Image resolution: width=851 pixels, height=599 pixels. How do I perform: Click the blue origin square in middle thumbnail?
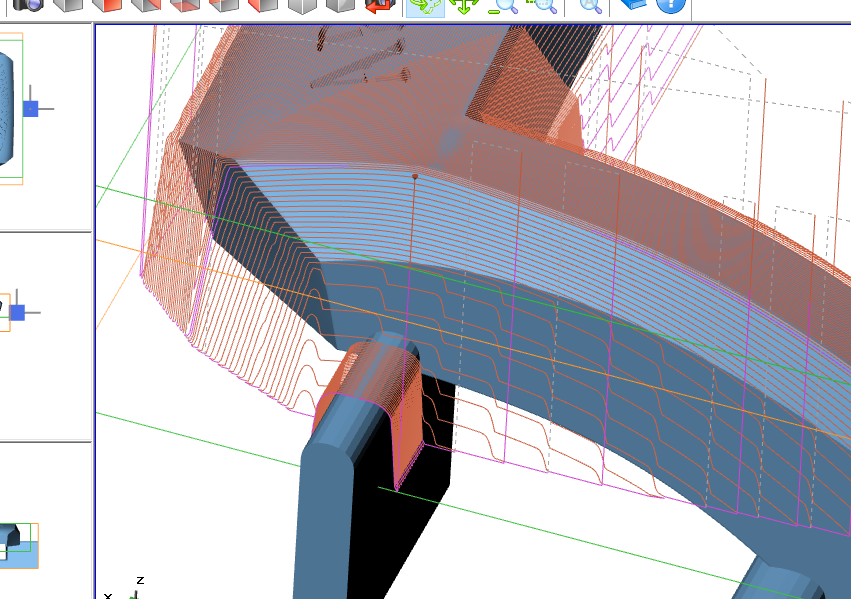coord(17,312)
